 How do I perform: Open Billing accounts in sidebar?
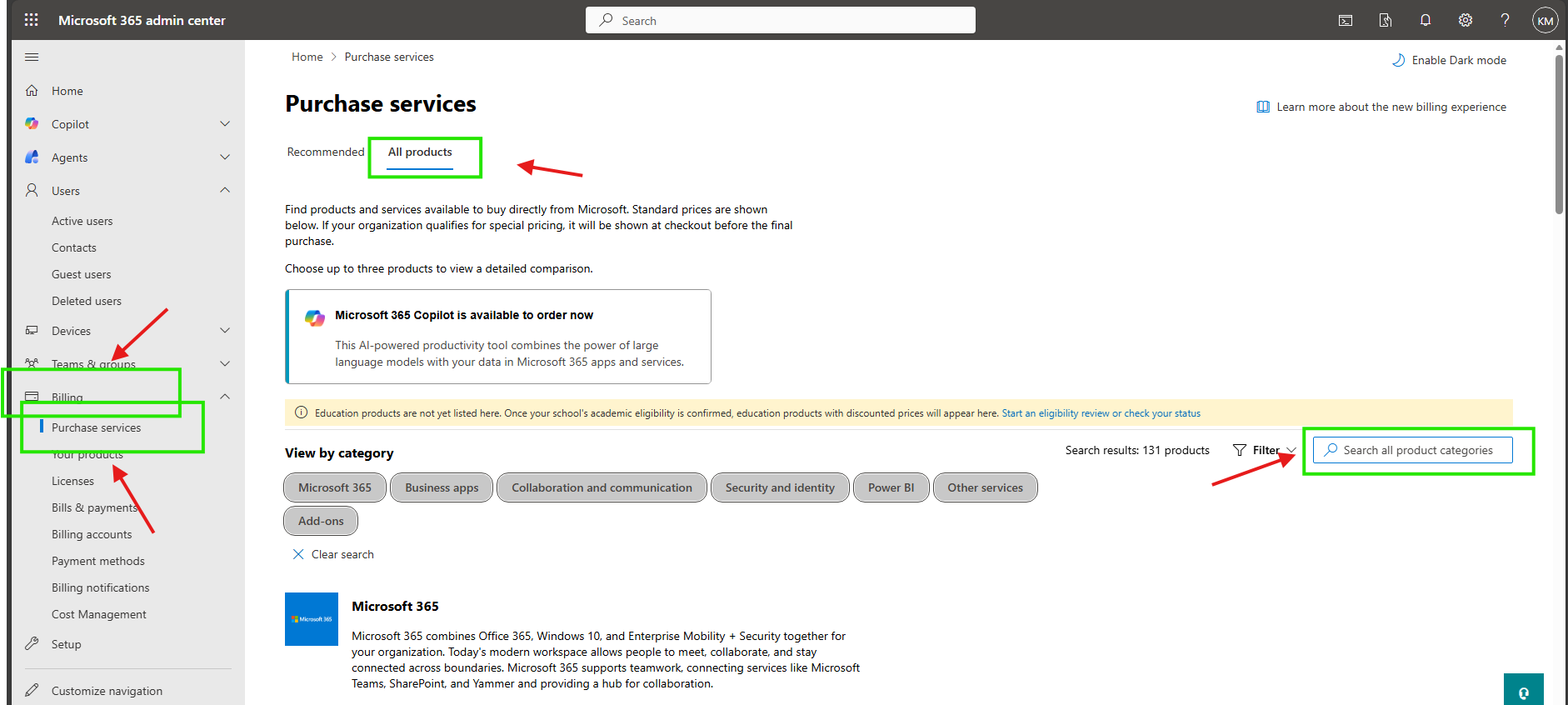[x=92, y=534]
